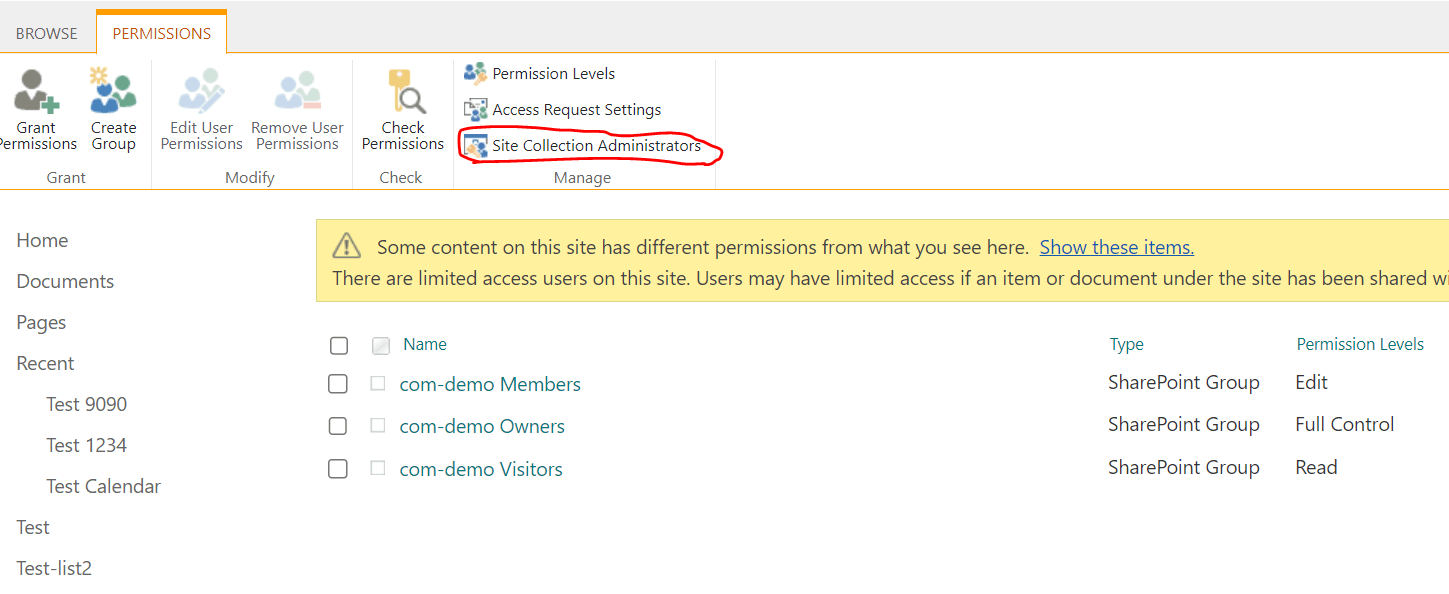1449x594 pixels.
Task: Click the Remove User Permissions icon
Action: pyautogui.click(x=298, y=91)
